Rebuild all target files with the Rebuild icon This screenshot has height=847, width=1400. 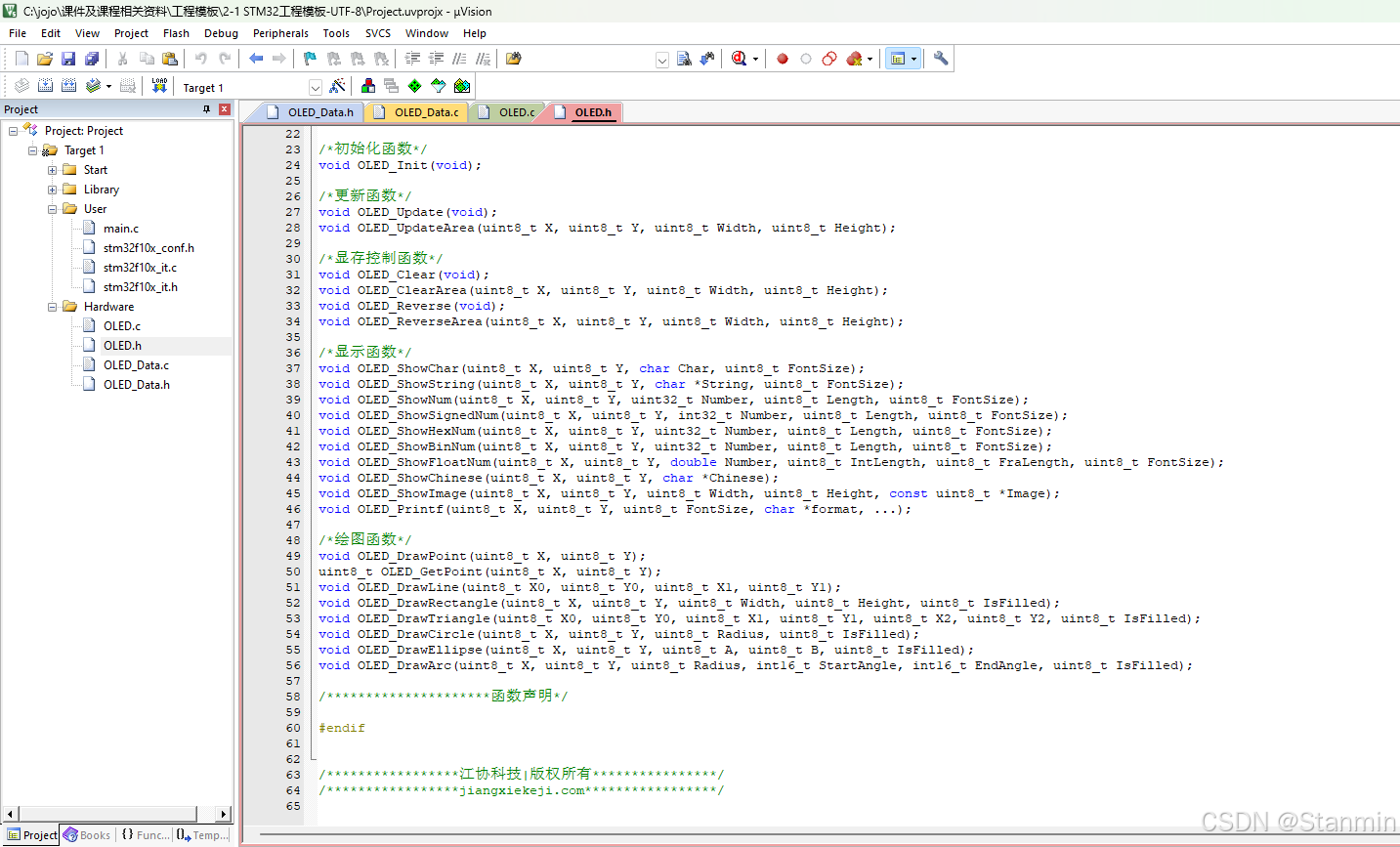click(x=68, y=86)
